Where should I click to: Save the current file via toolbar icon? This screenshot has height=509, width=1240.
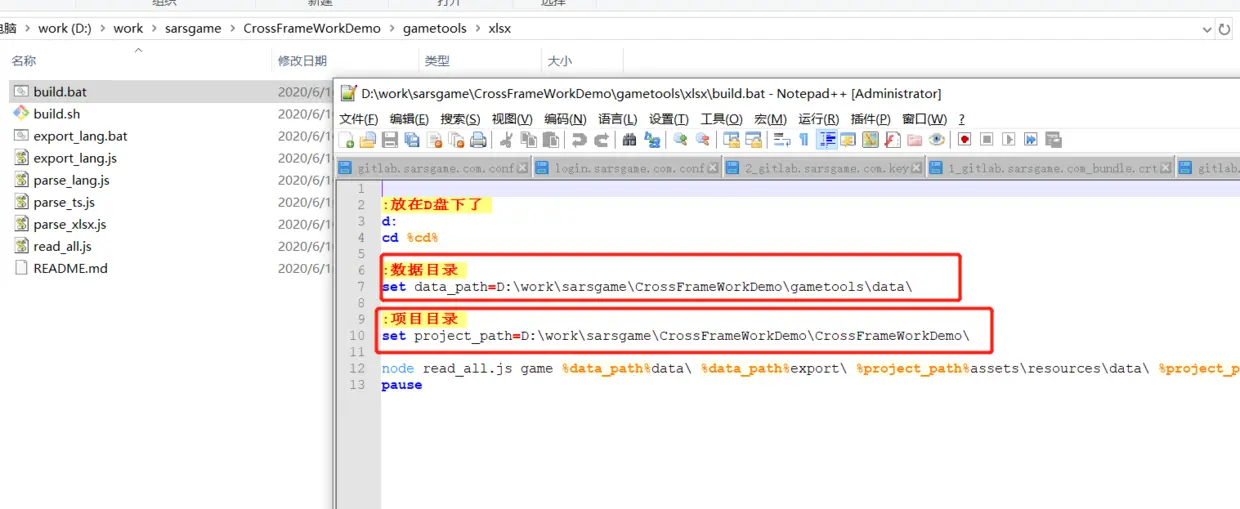tap(390, 140)
